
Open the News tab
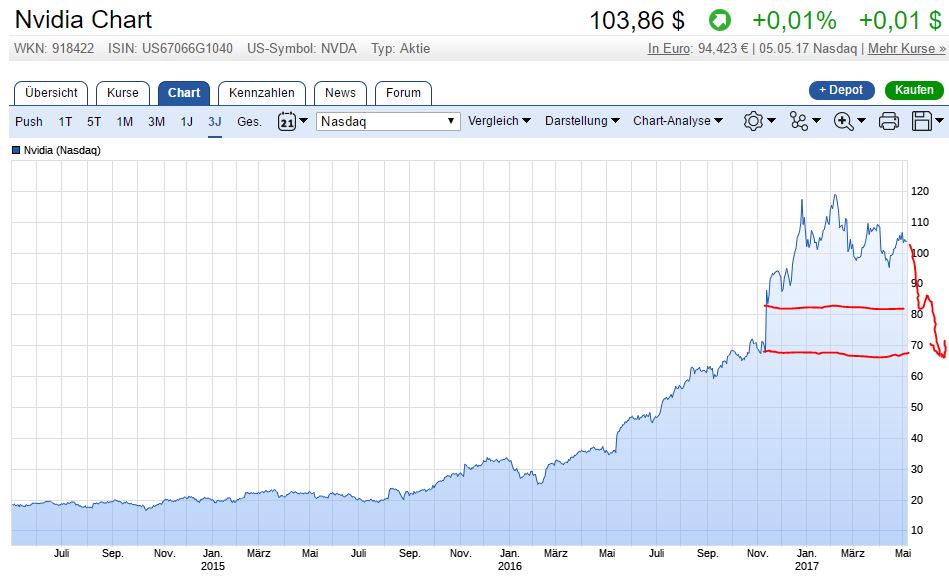pyautogui.click(x=340, y=93)
